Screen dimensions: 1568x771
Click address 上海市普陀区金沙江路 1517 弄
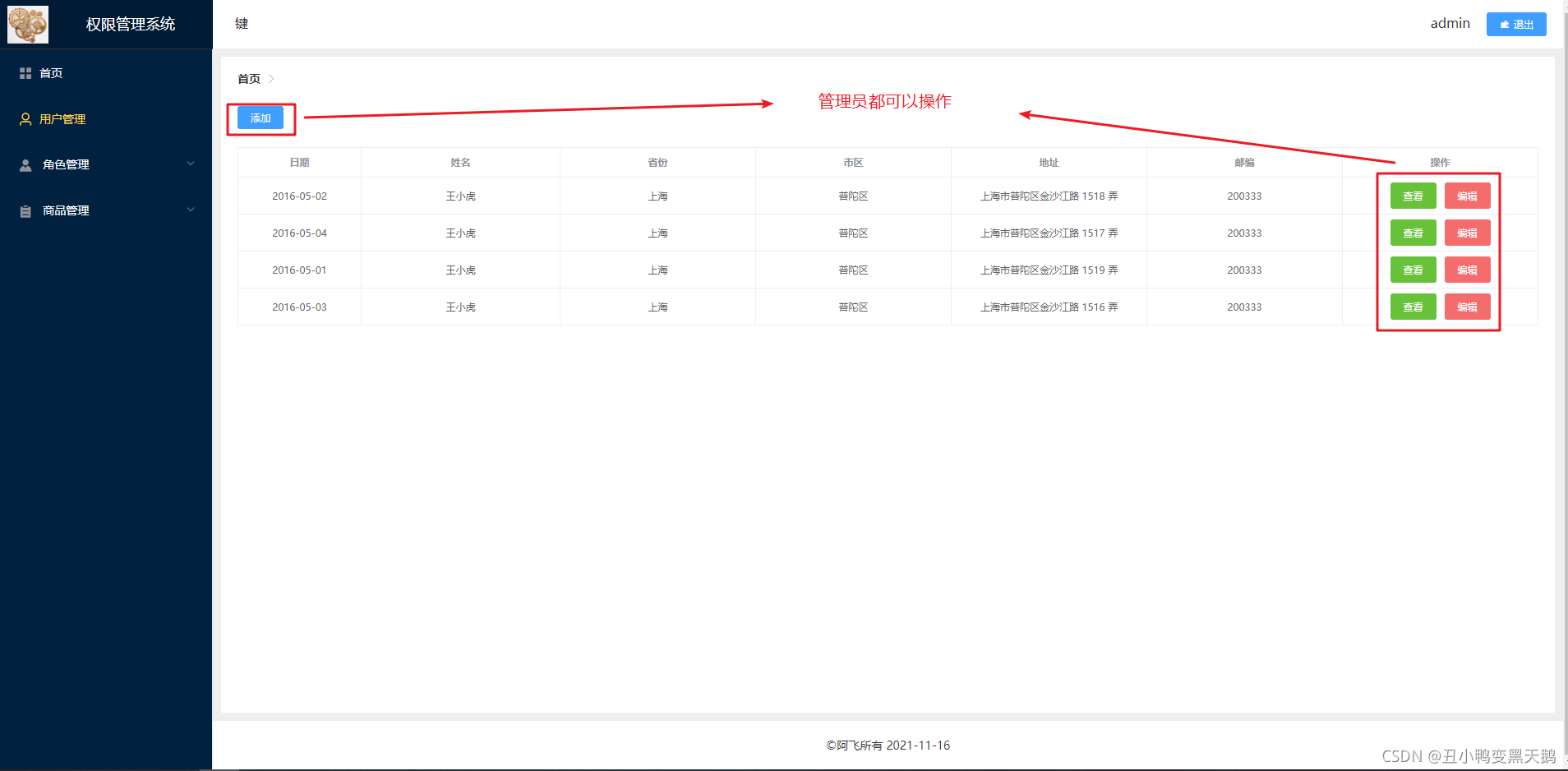(x=1049, y=233)
